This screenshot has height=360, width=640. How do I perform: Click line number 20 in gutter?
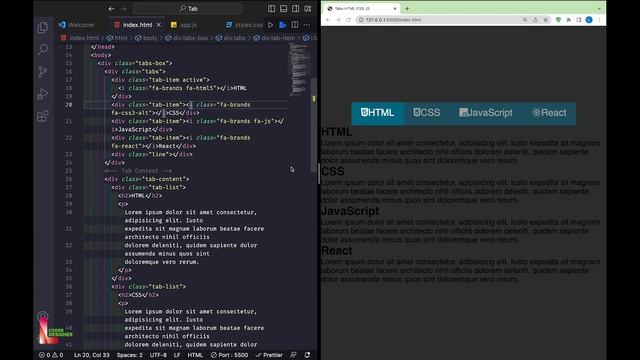[69, 105]
